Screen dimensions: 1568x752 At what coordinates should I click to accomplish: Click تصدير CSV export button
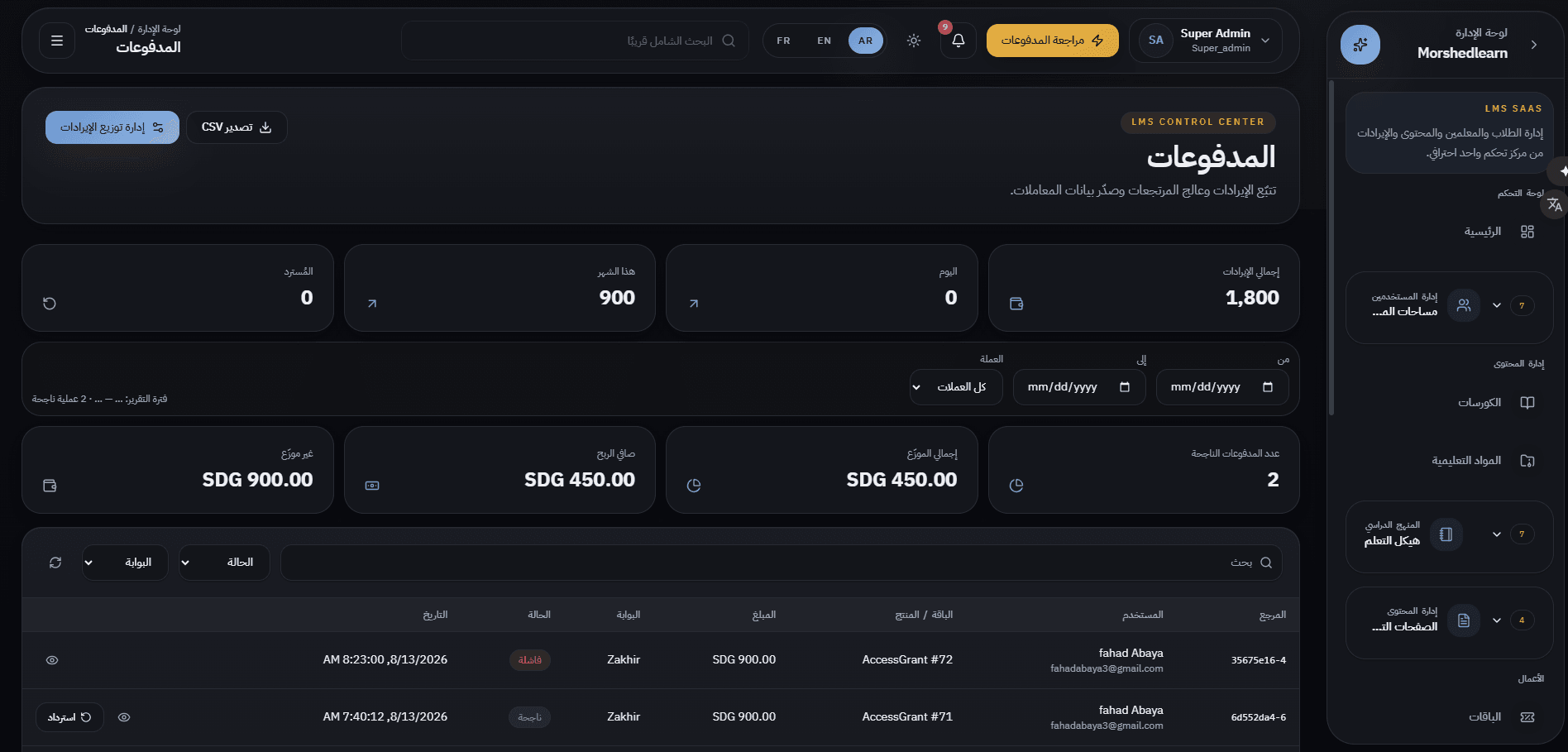[237, 127]
